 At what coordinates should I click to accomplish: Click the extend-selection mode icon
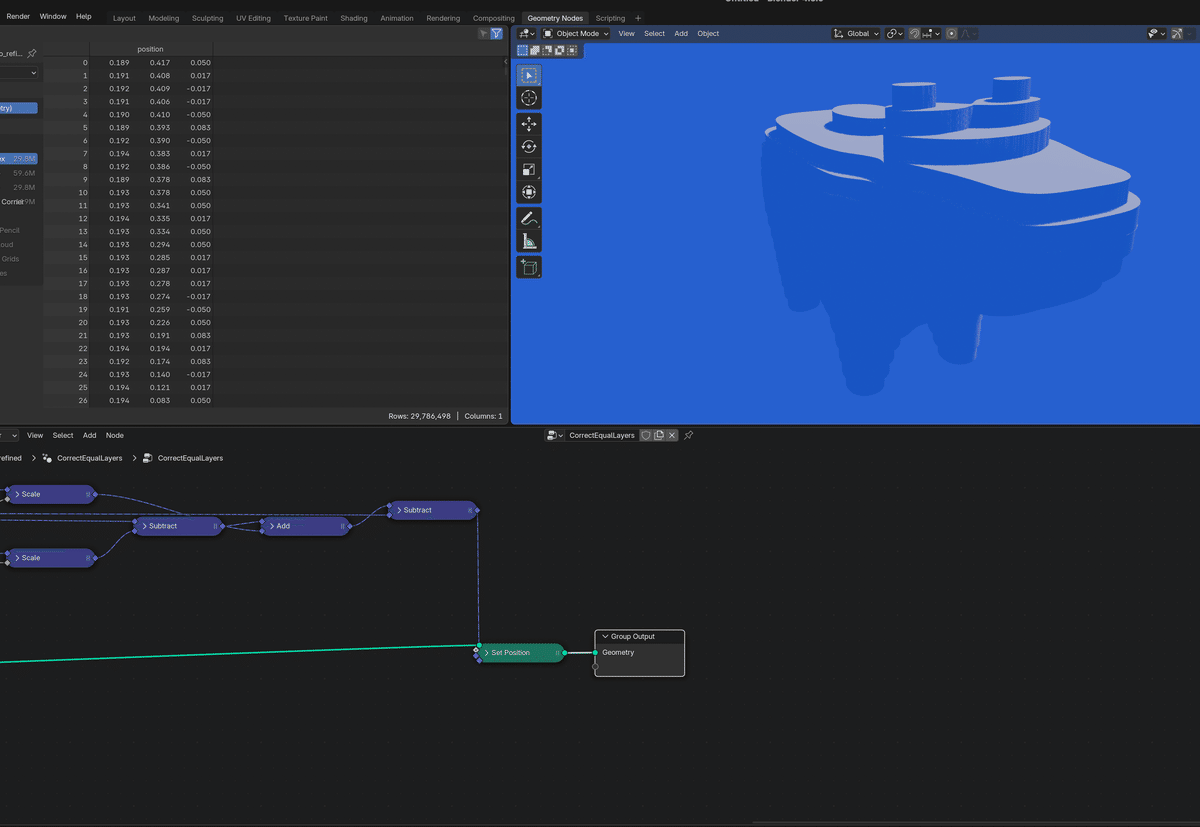[x=535, y=50]
